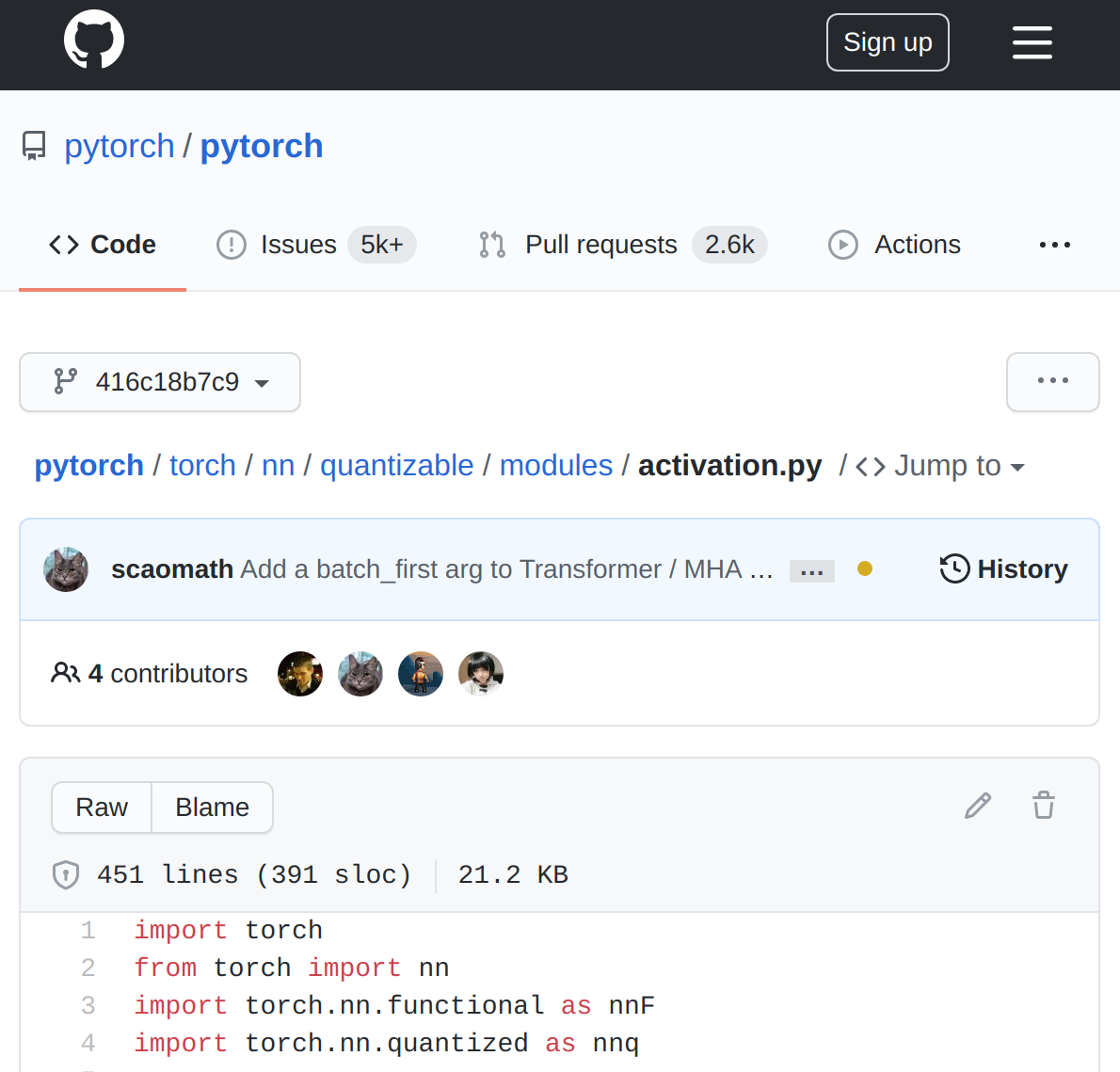Open the repository tabs overflow menu

(x=1055, y=245)
